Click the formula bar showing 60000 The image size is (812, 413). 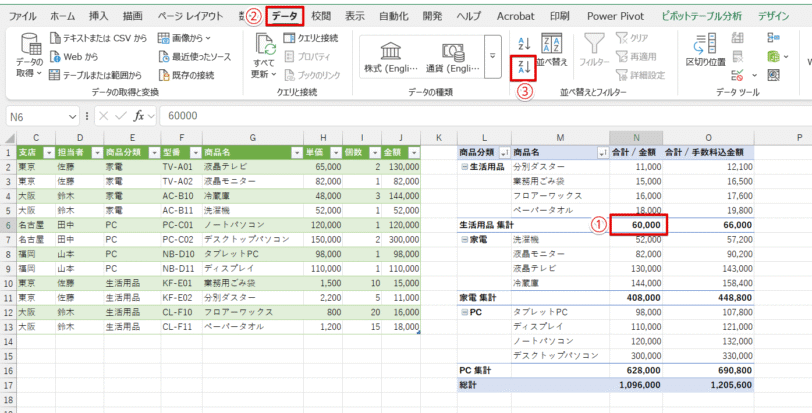coord(484,116)
